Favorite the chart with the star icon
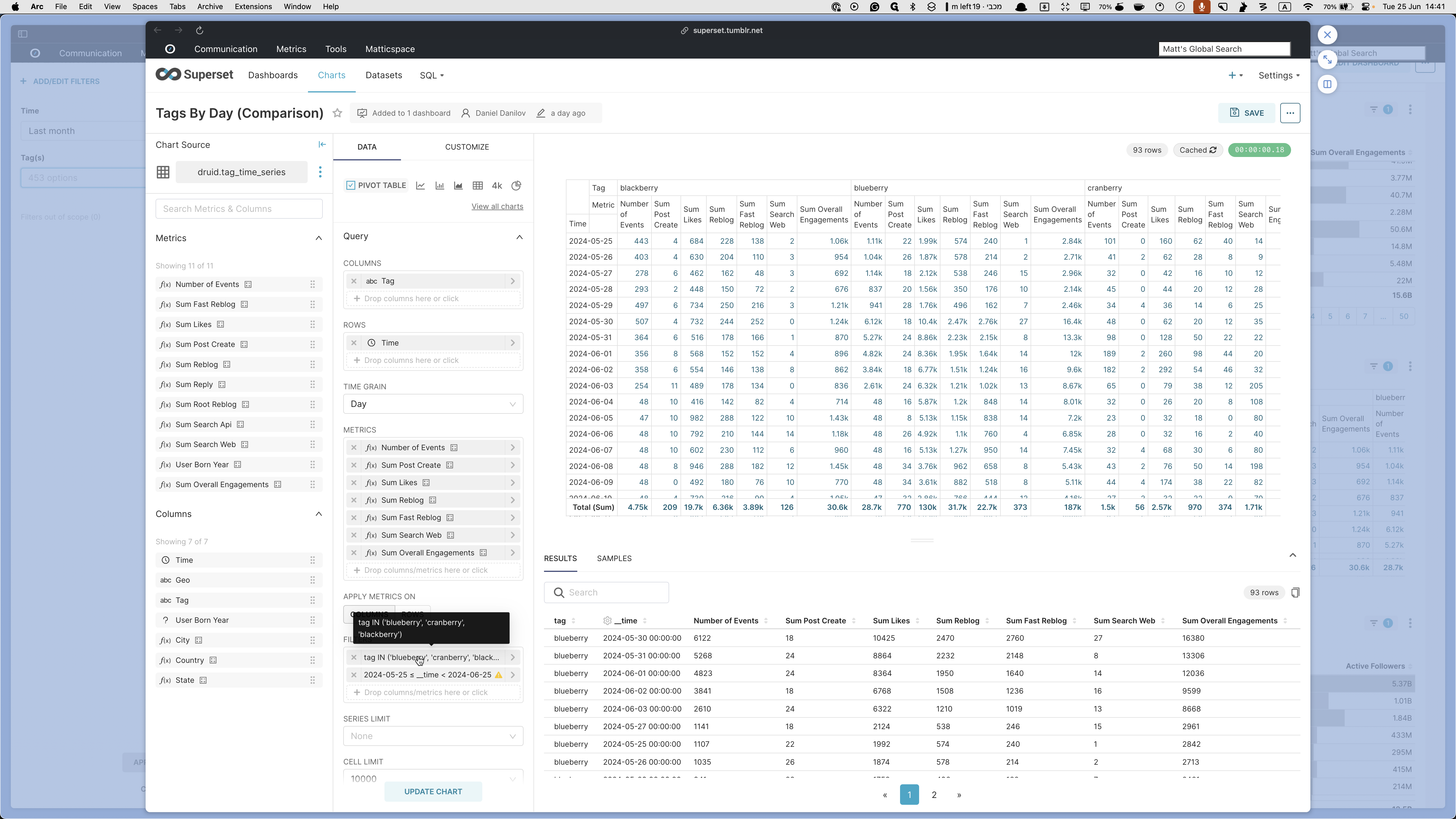 tap(338, 113)
